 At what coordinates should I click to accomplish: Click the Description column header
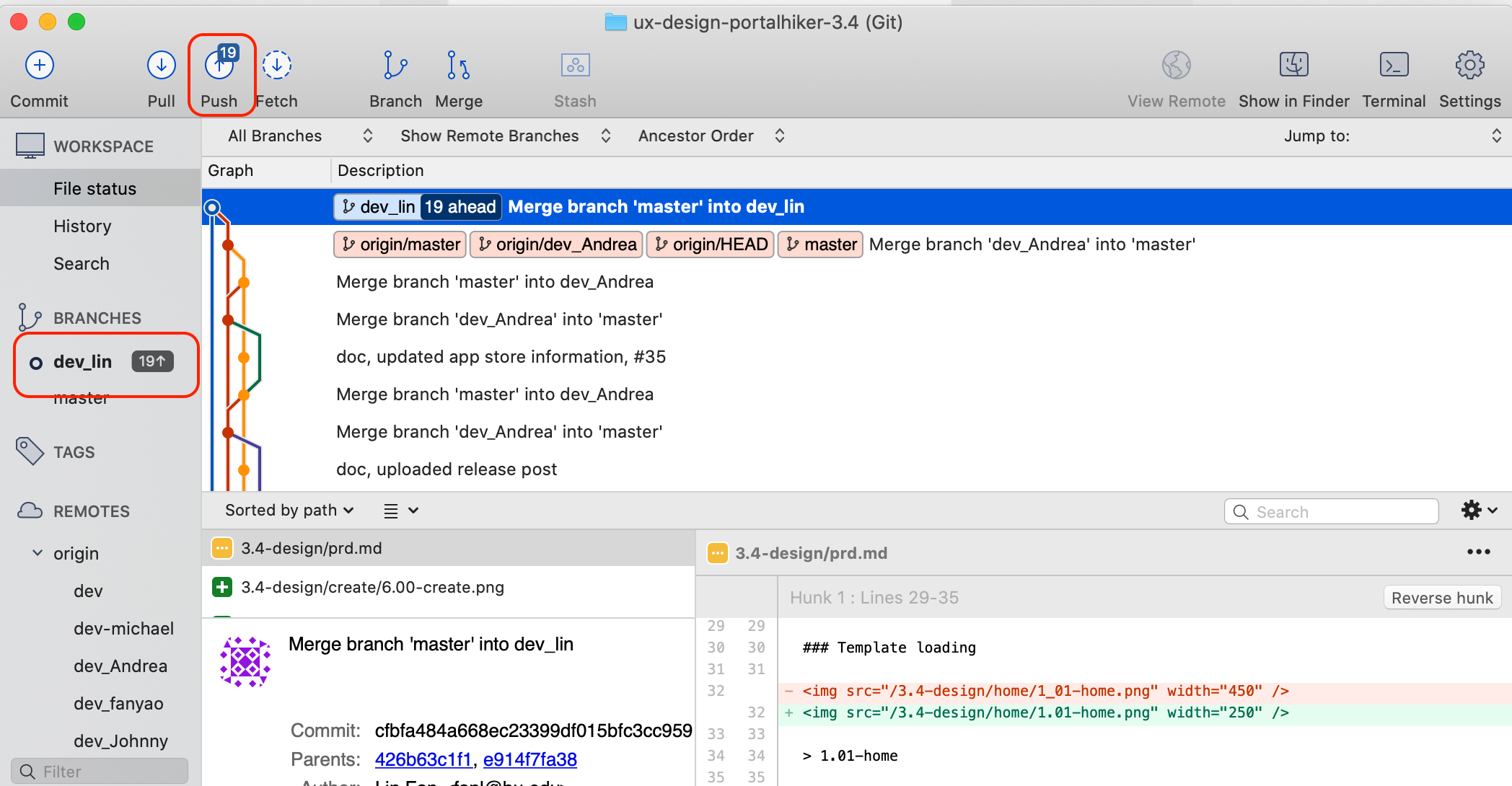pyautogui.click(x=381, y=171)
